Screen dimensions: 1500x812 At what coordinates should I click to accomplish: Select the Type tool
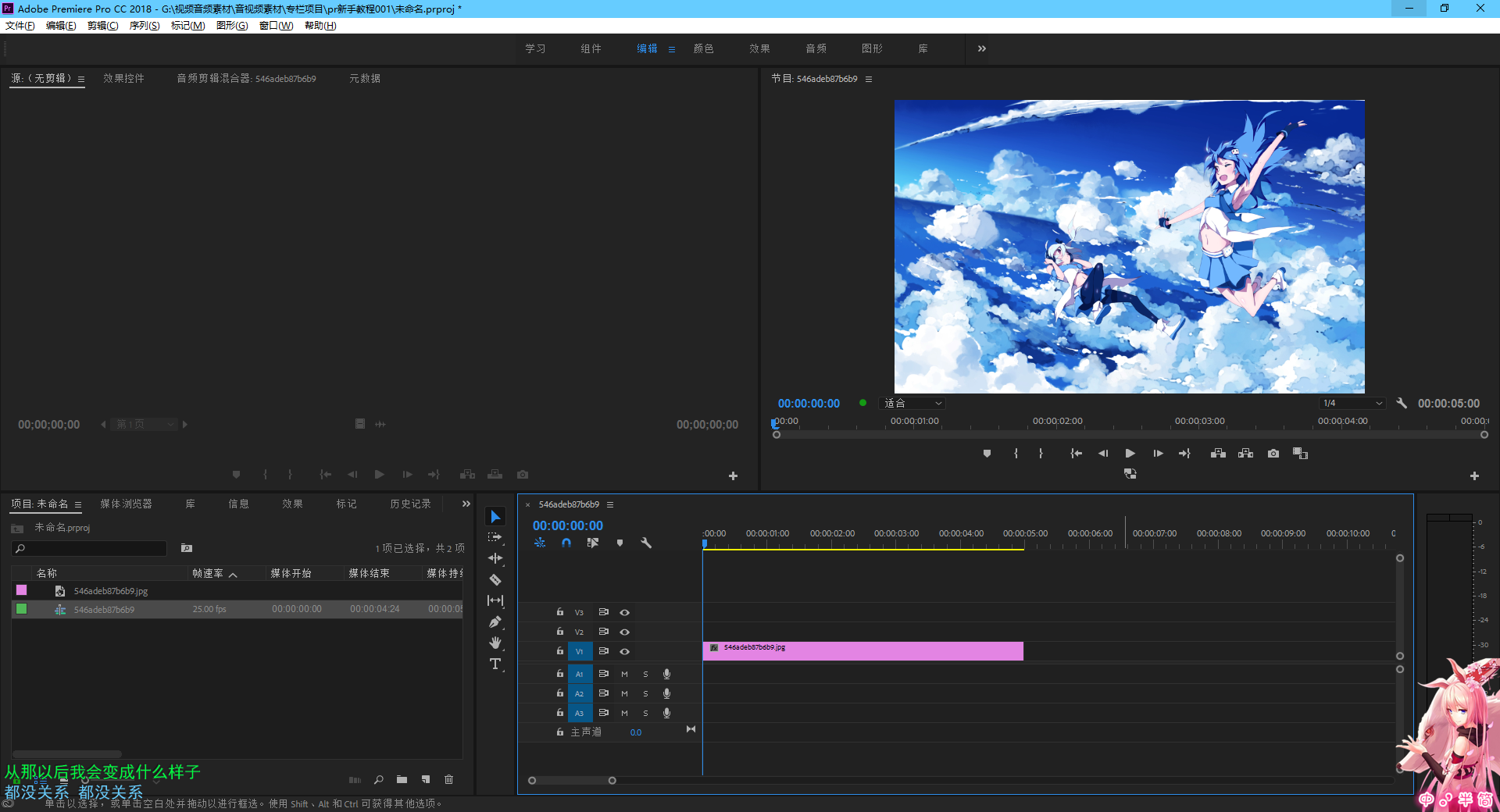point(495,664)
